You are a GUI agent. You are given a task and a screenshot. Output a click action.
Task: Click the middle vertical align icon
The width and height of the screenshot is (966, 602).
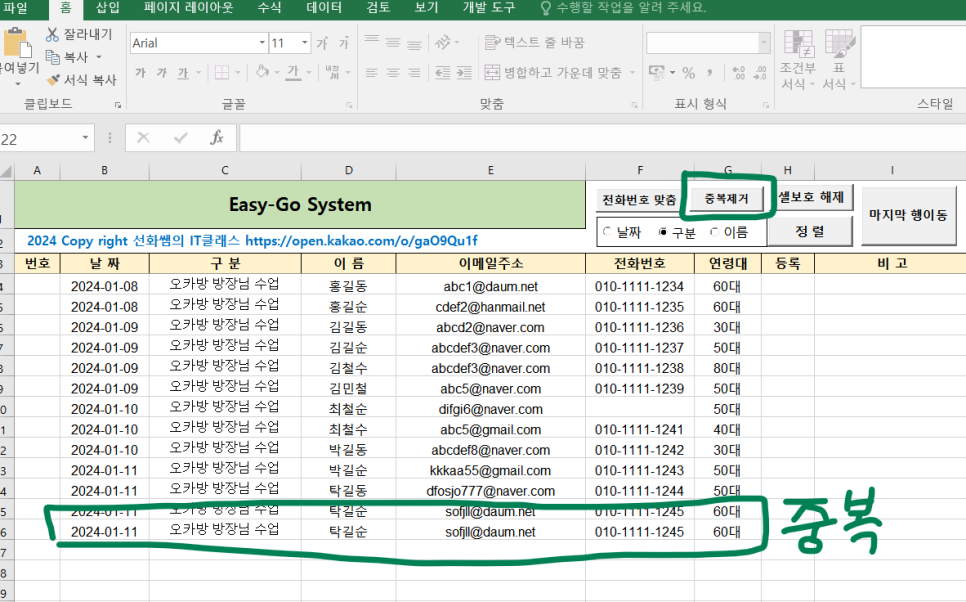pyautogui.click(x=393, y=42)
